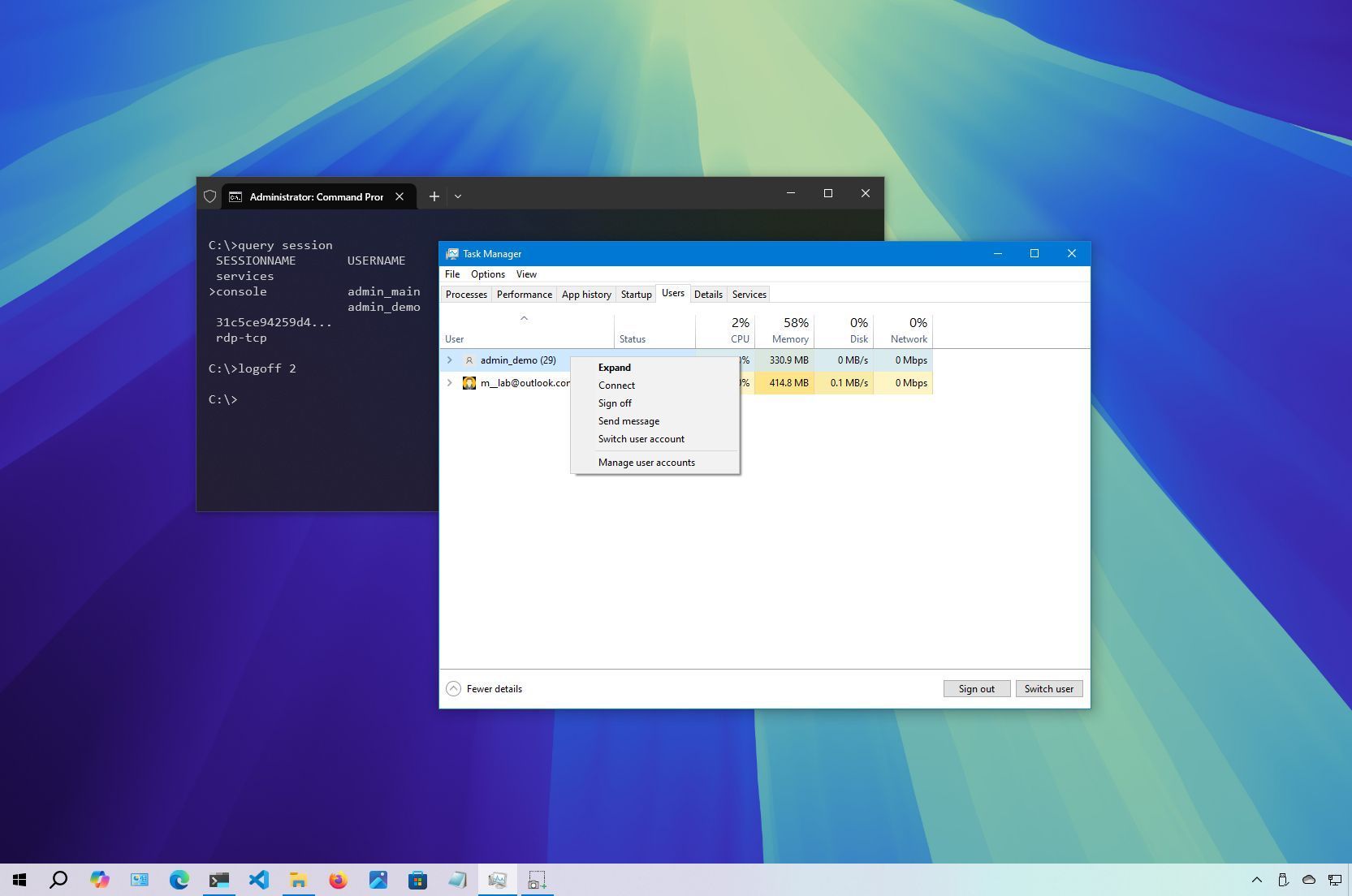Expand the m__lab@outlook.com user row

450,382
